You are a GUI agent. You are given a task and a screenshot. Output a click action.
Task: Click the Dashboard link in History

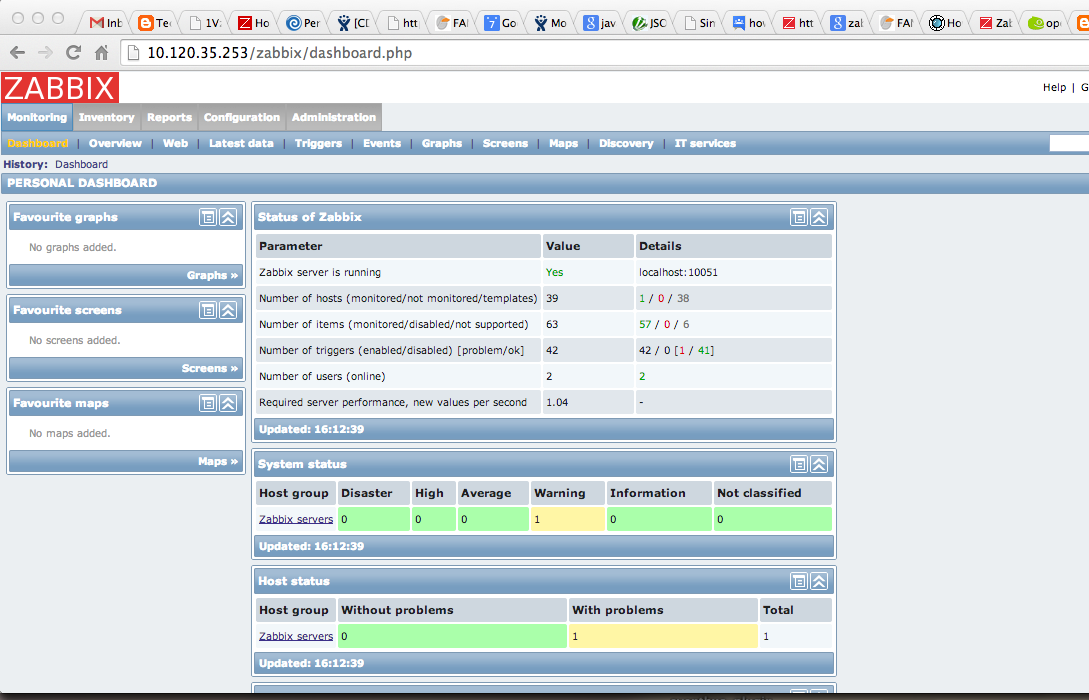point(81,165)
